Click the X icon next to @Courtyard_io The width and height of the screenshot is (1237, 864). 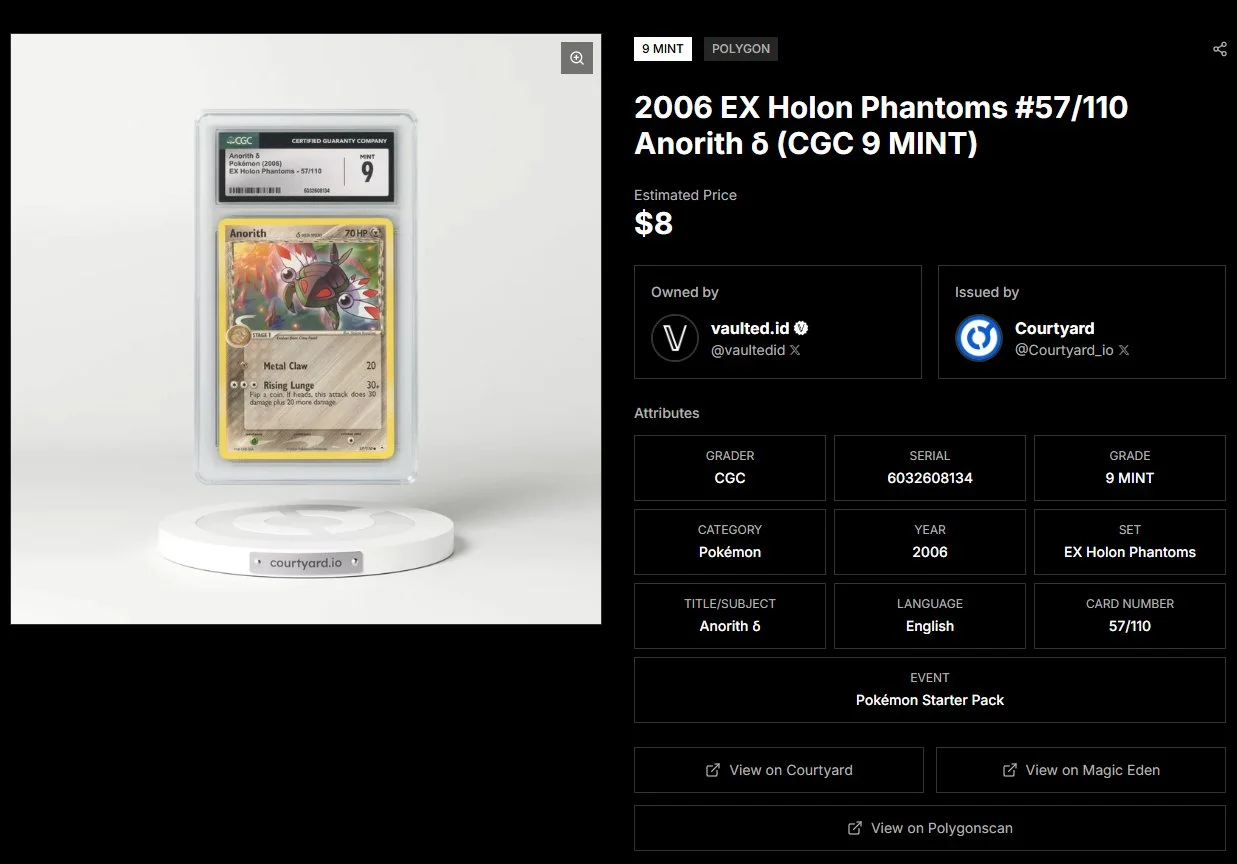tap(1124, 350)
